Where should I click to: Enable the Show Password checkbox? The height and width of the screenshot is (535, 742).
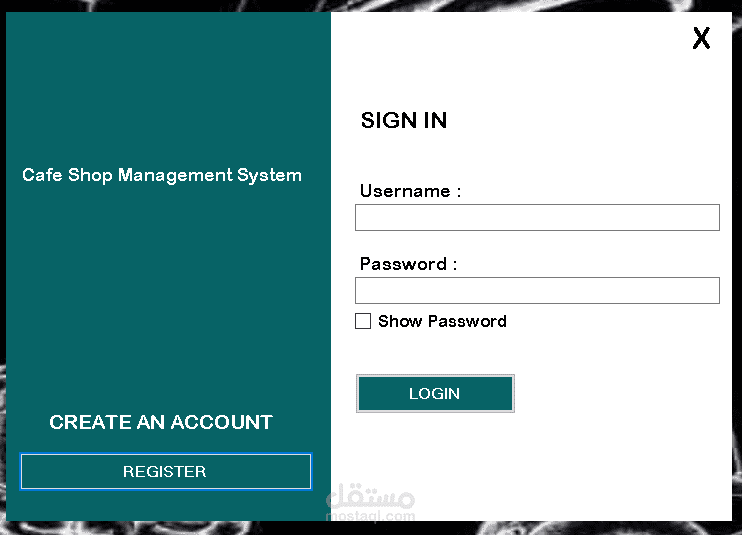pos(363,321)
